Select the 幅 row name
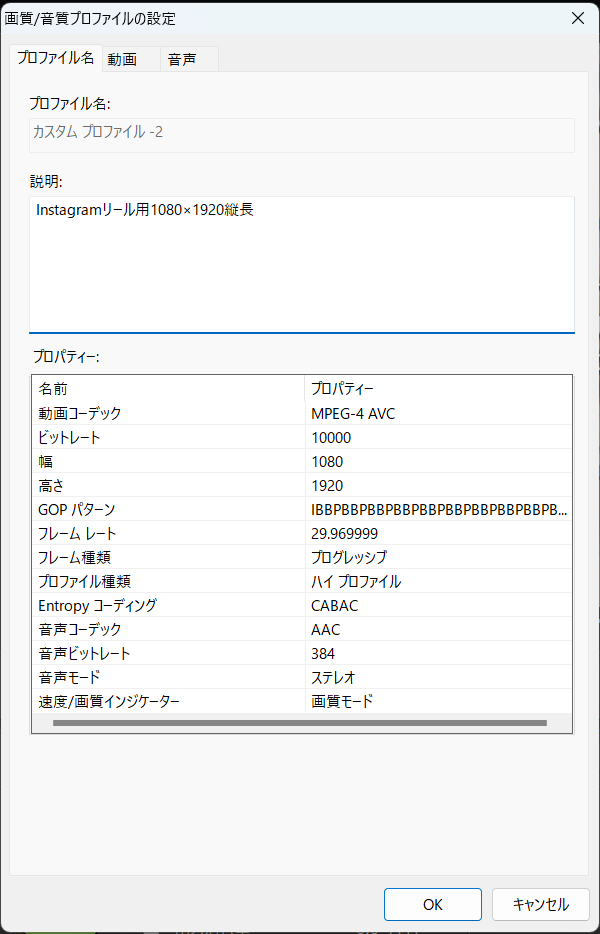This screenshot has width=600, height=934. pyautogui.click(x=45, y=461)
